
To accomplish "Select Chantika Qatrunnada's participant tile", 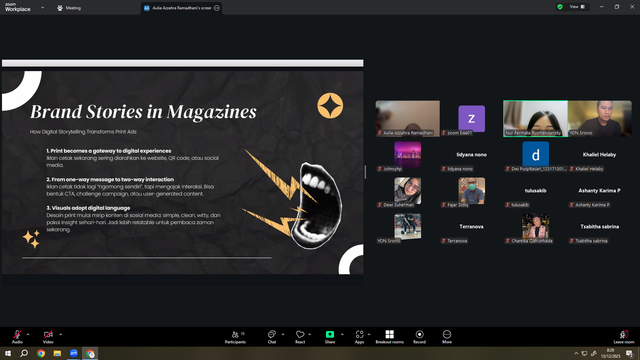I will point(536,227).
